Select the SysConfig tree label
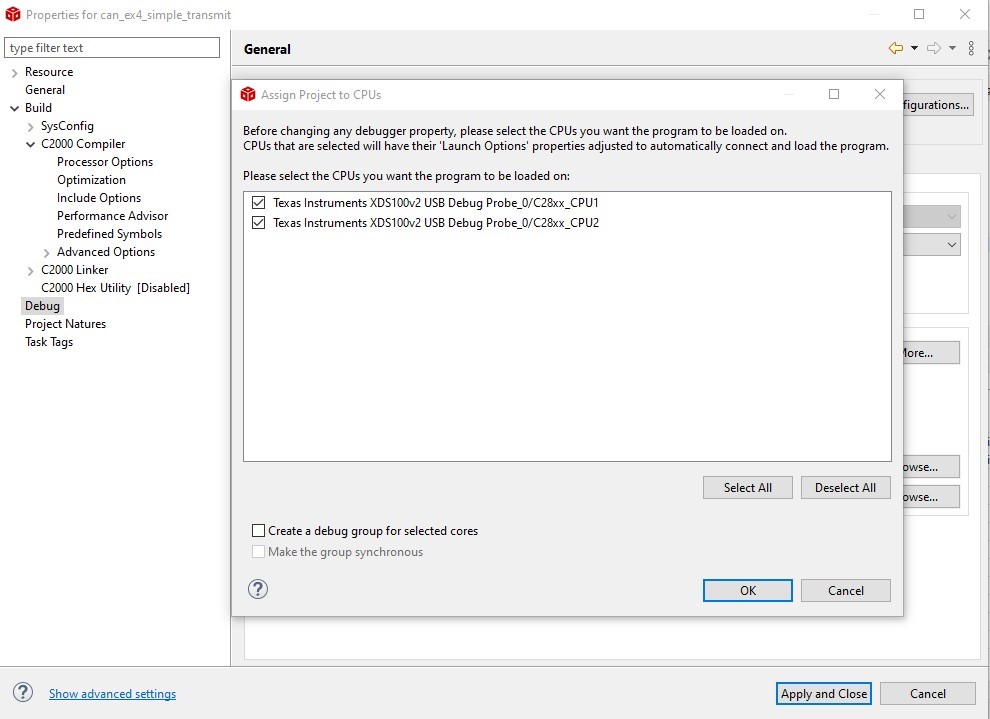The height and width of the screenshot is (719, 990). 67,126
